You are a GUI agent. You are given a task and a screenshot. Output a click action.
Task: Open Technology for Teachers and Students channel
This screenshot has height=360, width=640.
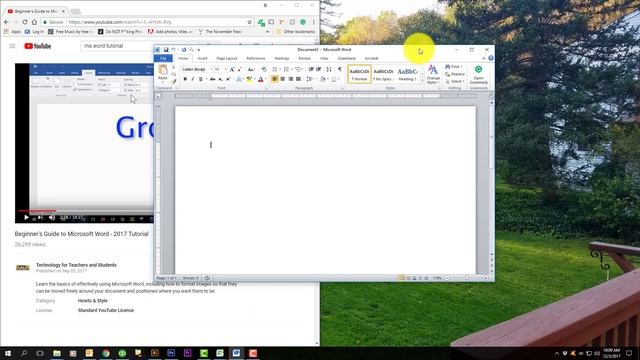click(76, 265)
